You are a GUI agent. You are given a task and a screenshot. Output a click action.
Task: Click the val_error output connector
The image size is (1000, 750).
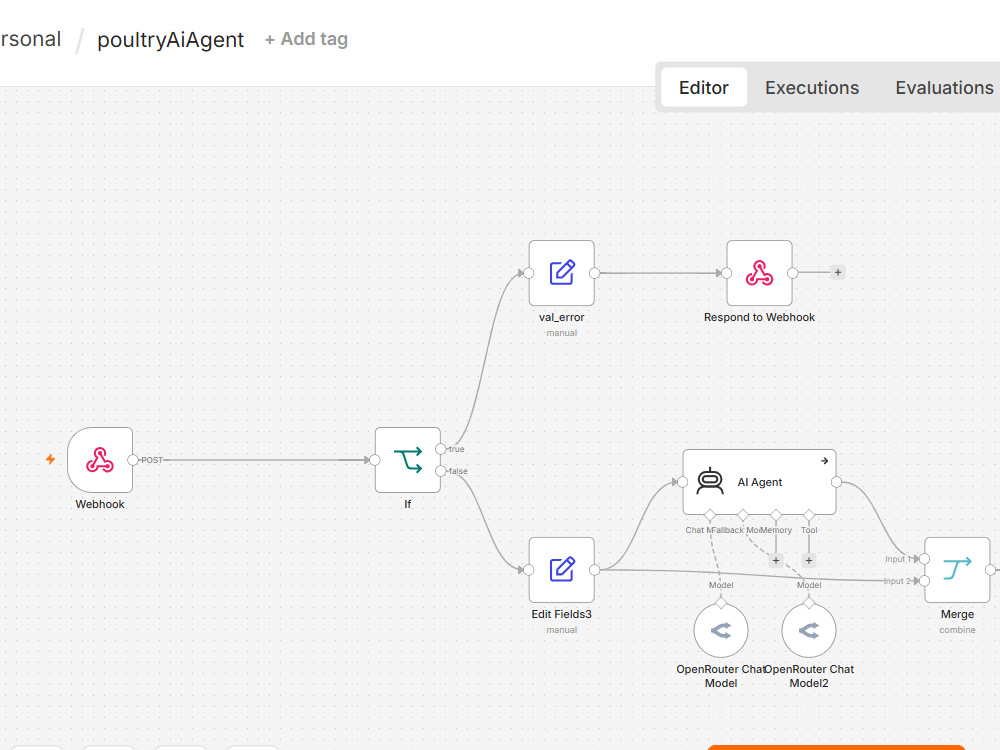coord(594,273)
